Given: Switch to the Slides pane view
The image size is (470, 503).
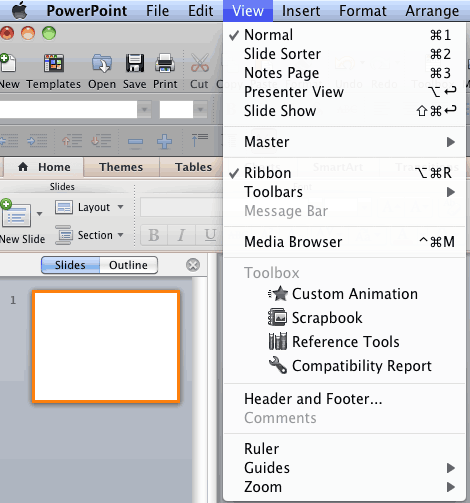Looking at the screenshot, I should [70, 265].
